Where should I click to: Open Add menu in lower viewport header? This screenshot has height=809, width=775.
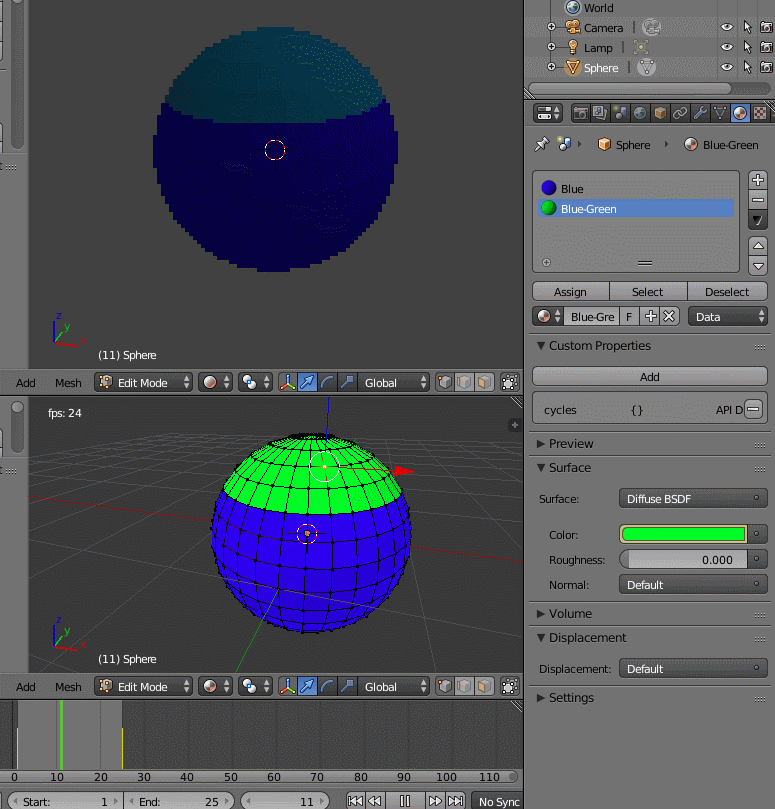tap(26, 687)
